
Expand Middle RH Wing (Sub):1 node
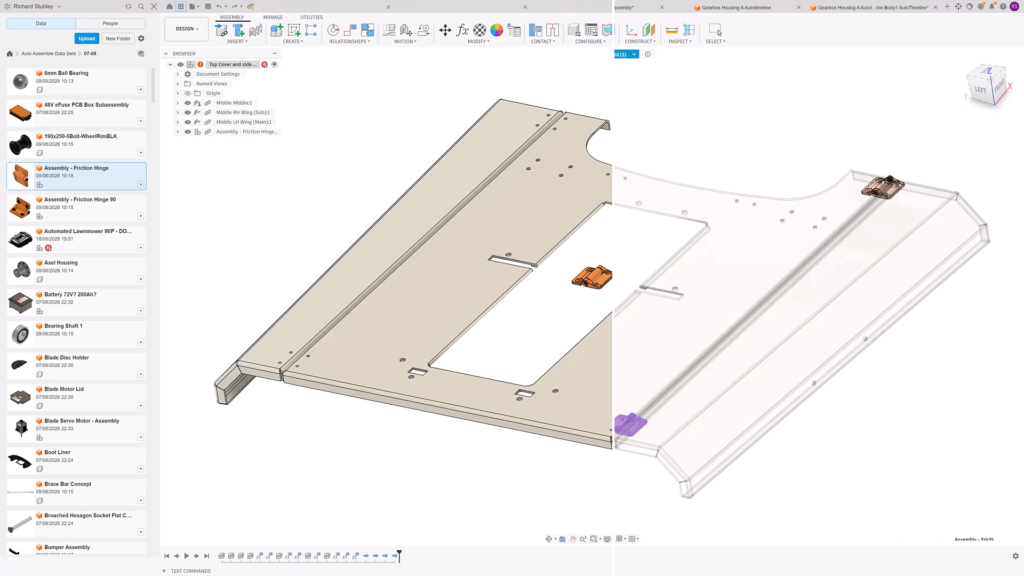point(178,112)
